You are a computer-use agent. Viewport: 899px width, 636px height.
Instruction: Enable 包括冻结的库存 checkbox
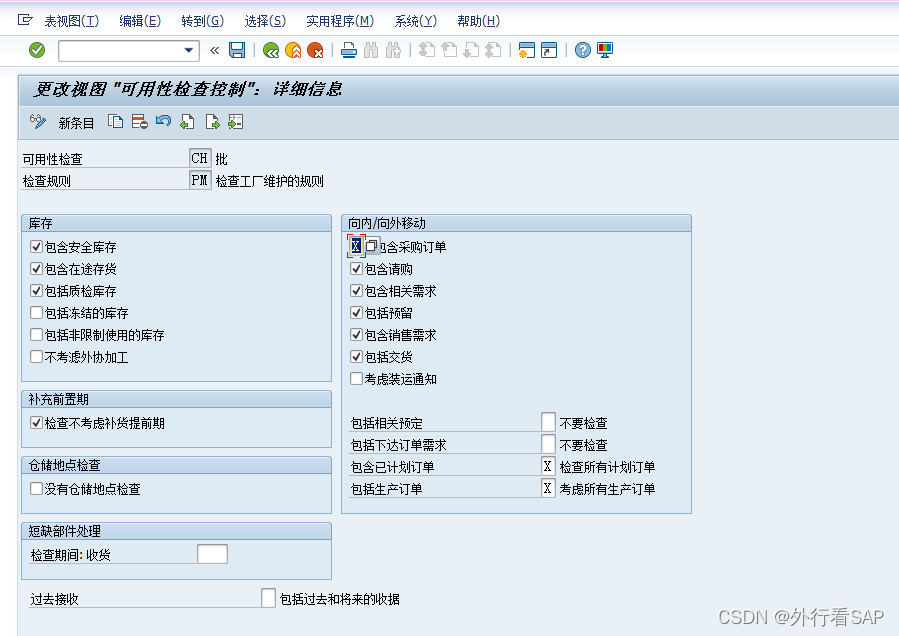click(36, 313)
